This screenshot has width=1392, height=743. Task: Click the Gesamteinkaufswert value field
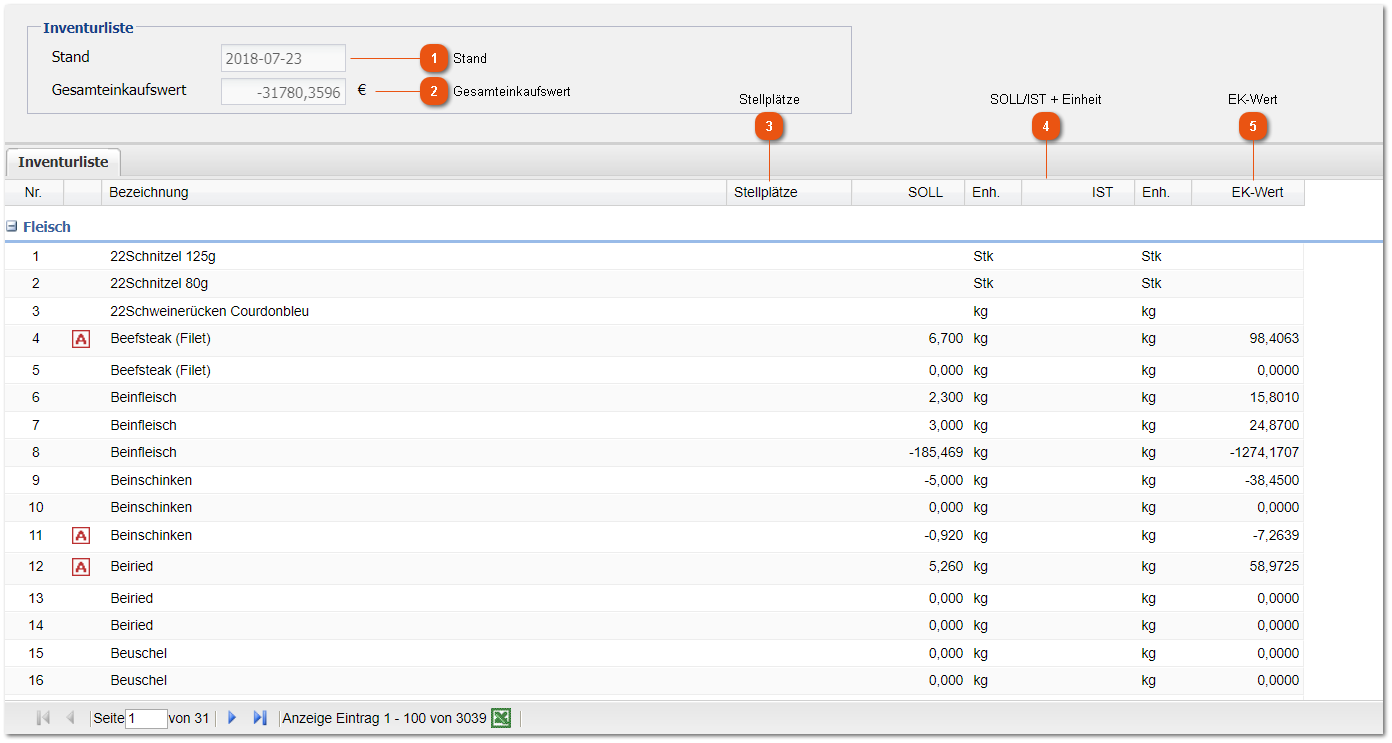click(x=283, y=92)
